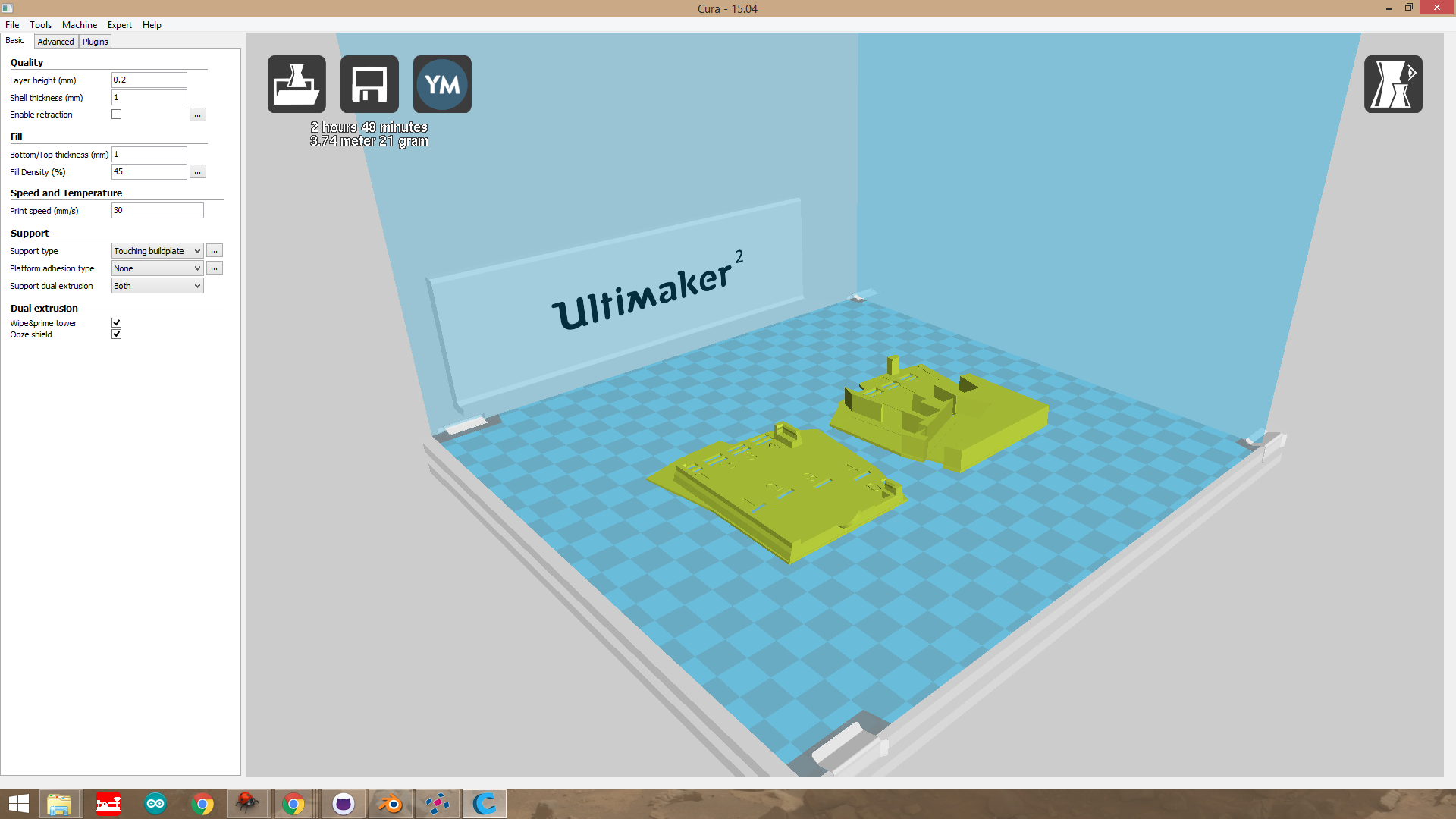Screen dimensions: 1456x819
Task: Open Fill Density extra settings button
Action: coord(197,172)
